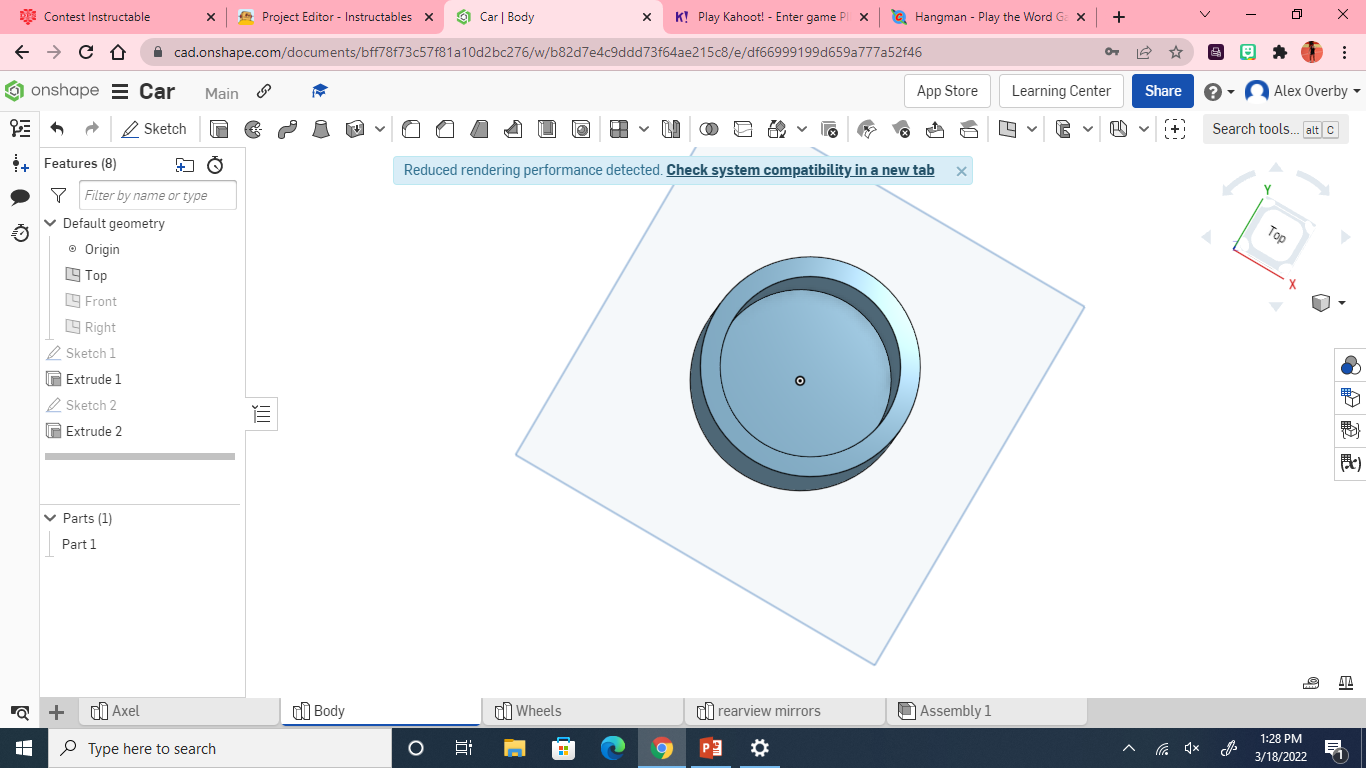Select the Hole tool
The height and width of the screenshot is (768, 1366).
(581, 129)
